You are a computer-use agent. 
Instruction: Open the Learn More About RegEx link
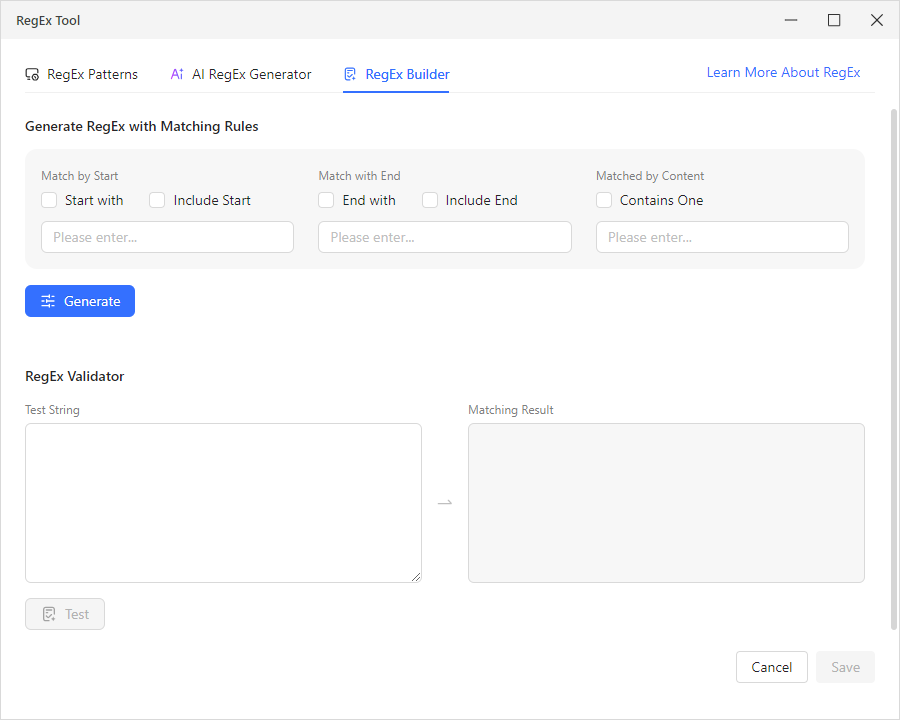(x=783, y=72)
